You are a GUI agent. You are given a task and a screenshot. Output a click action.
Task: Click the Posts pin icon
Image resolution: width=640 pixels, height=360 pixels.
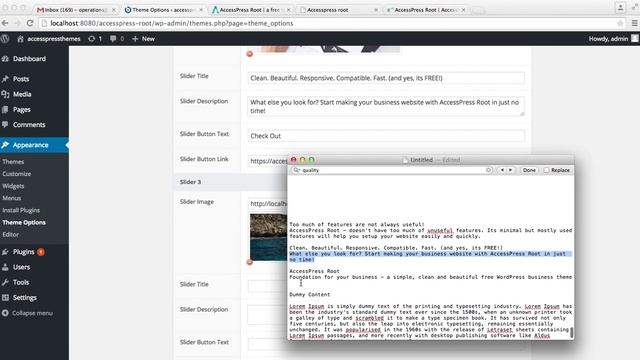(x=5, y=79)
